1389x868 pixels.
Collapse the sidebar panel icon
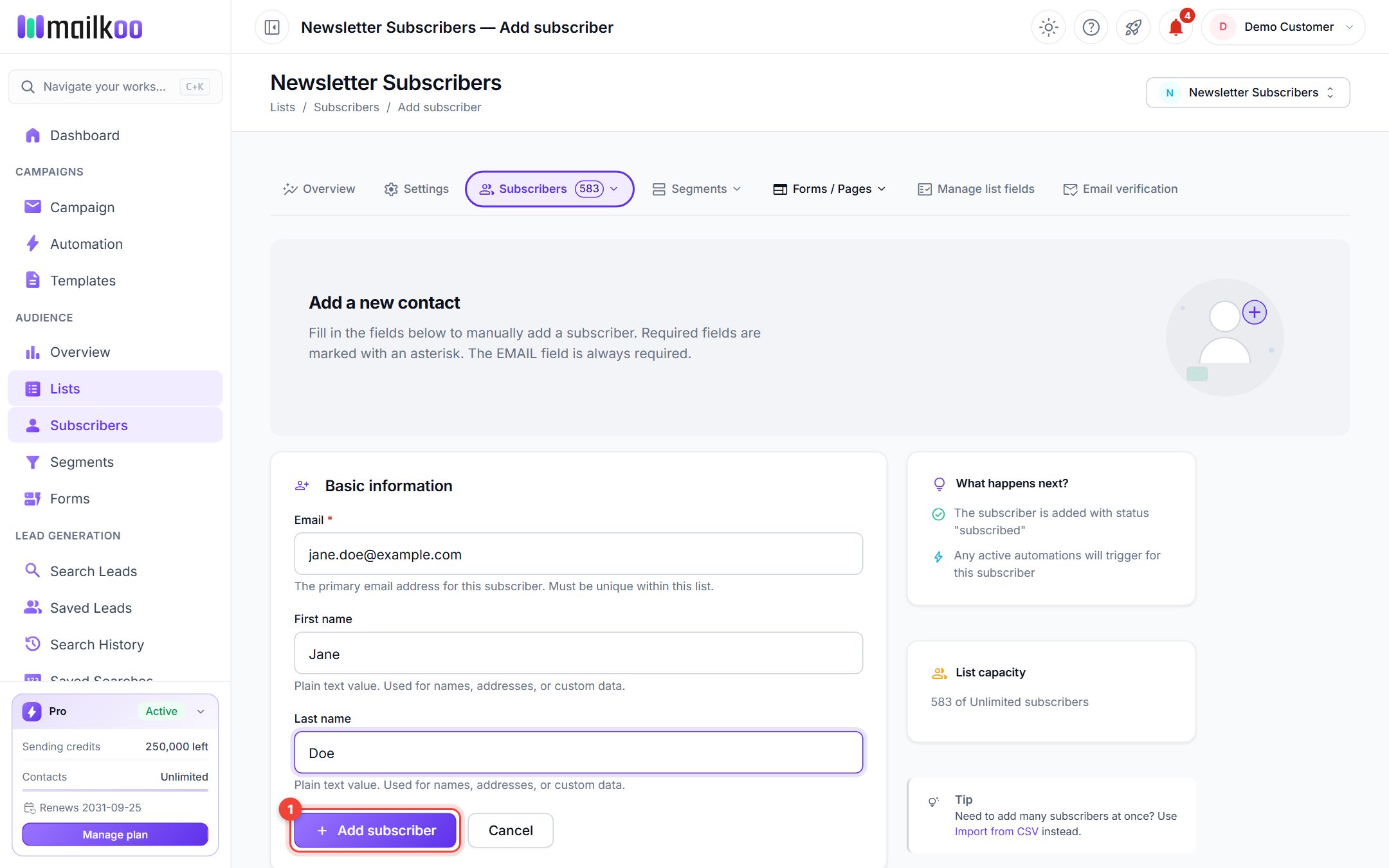coord(272,27)
